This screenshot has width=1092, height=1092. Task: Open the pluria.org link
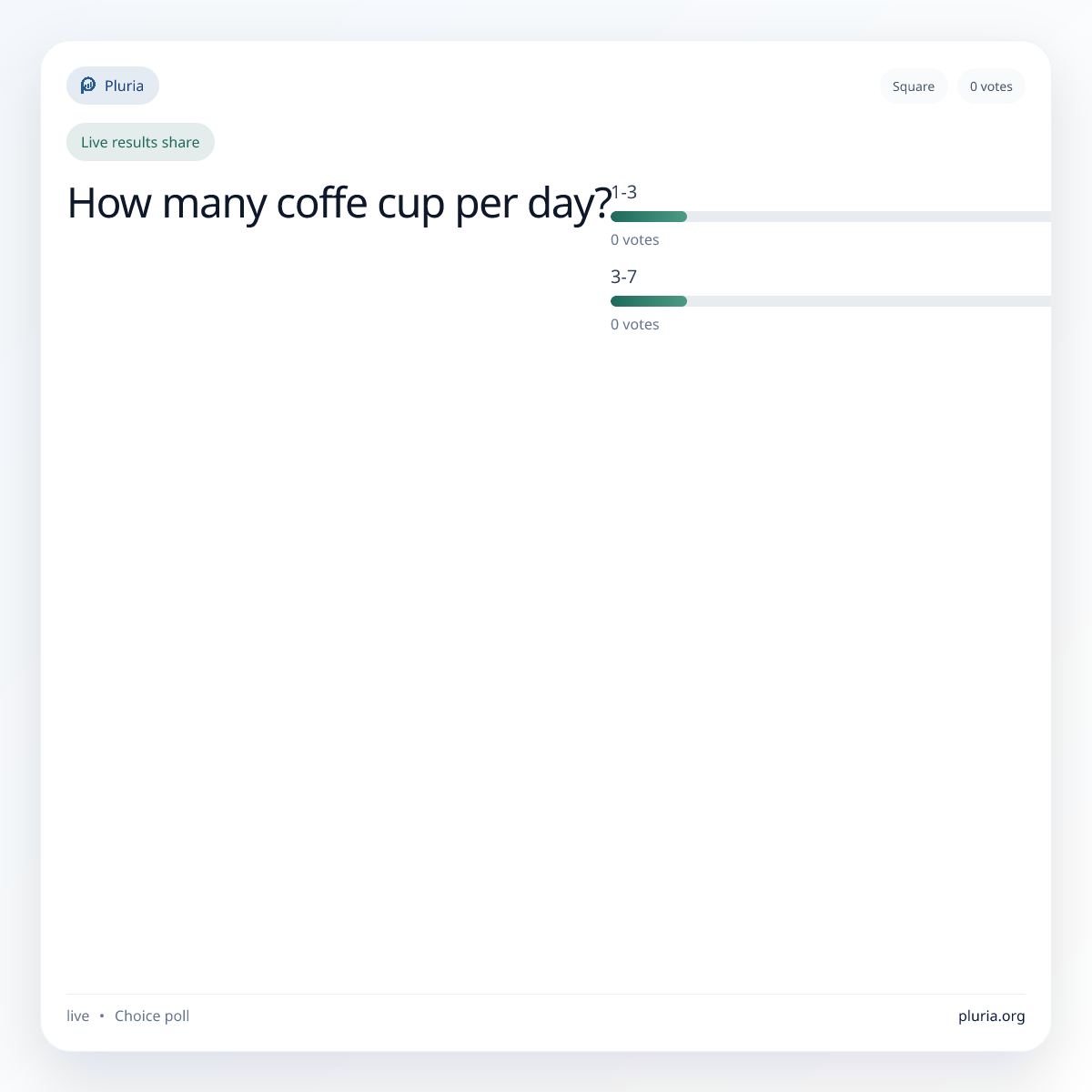point(991,1016)
